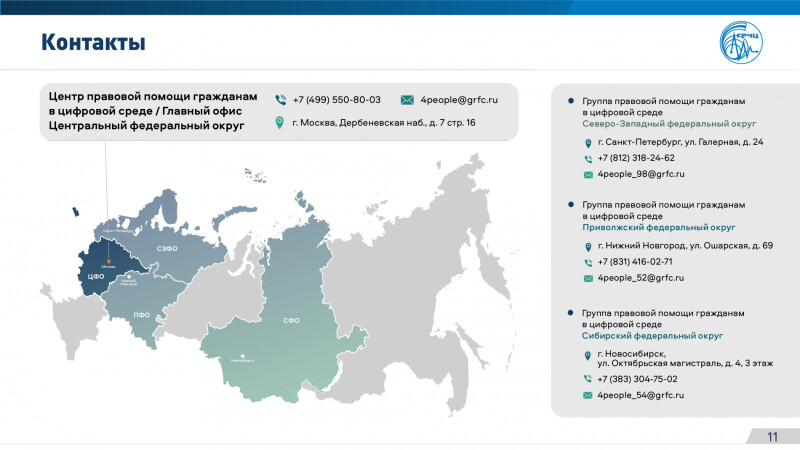800x450 pixels.
Task: Click the location pin beside the Moscow address
Action: 281,123
